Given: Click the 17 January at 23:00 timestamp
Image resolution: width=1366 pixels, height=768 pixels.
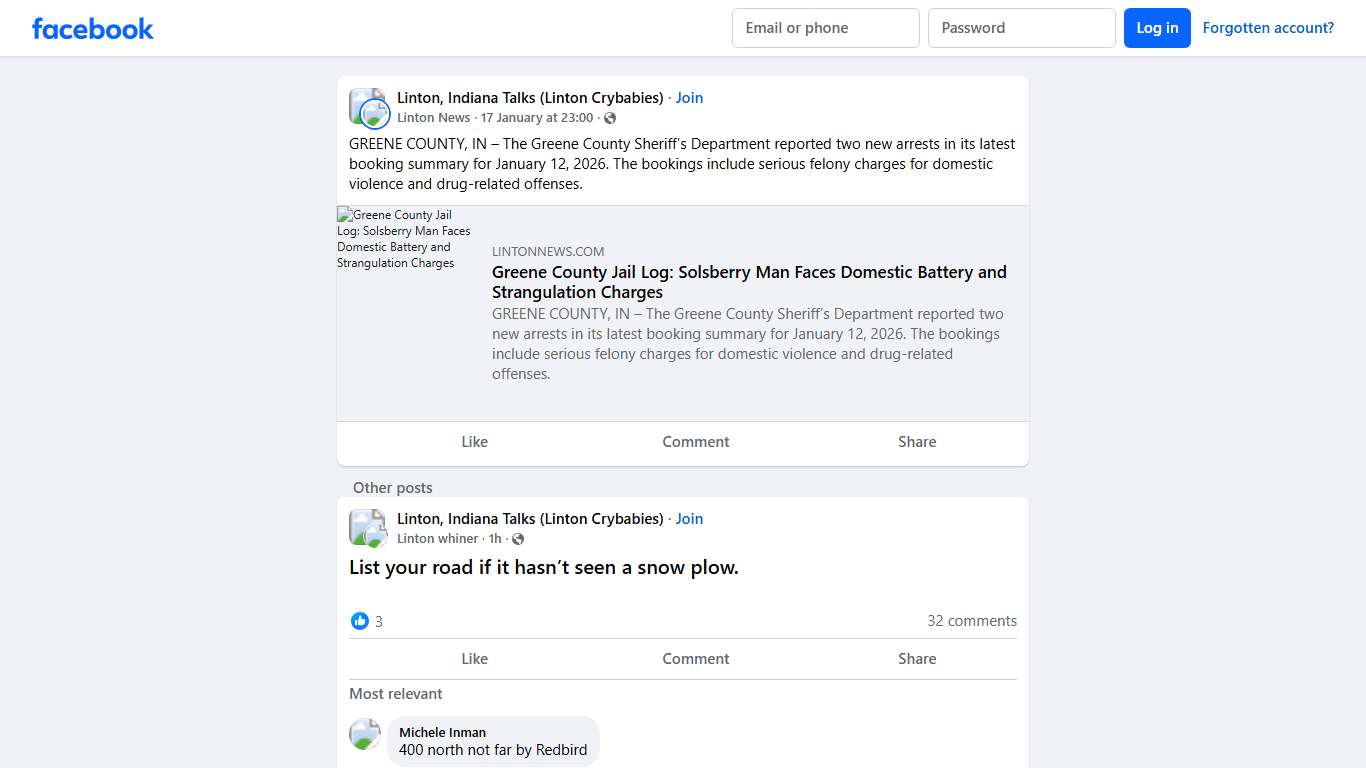Looking at the screenshot, I should [540, 117].
